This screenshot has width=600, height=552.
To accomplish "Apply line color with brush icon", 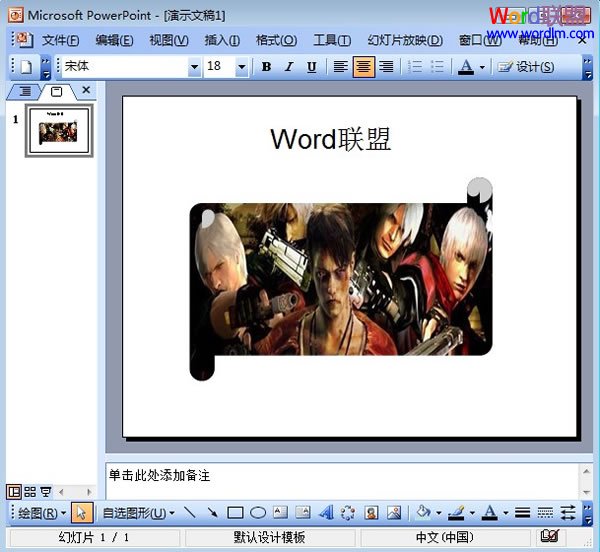I will coord(457,513).
